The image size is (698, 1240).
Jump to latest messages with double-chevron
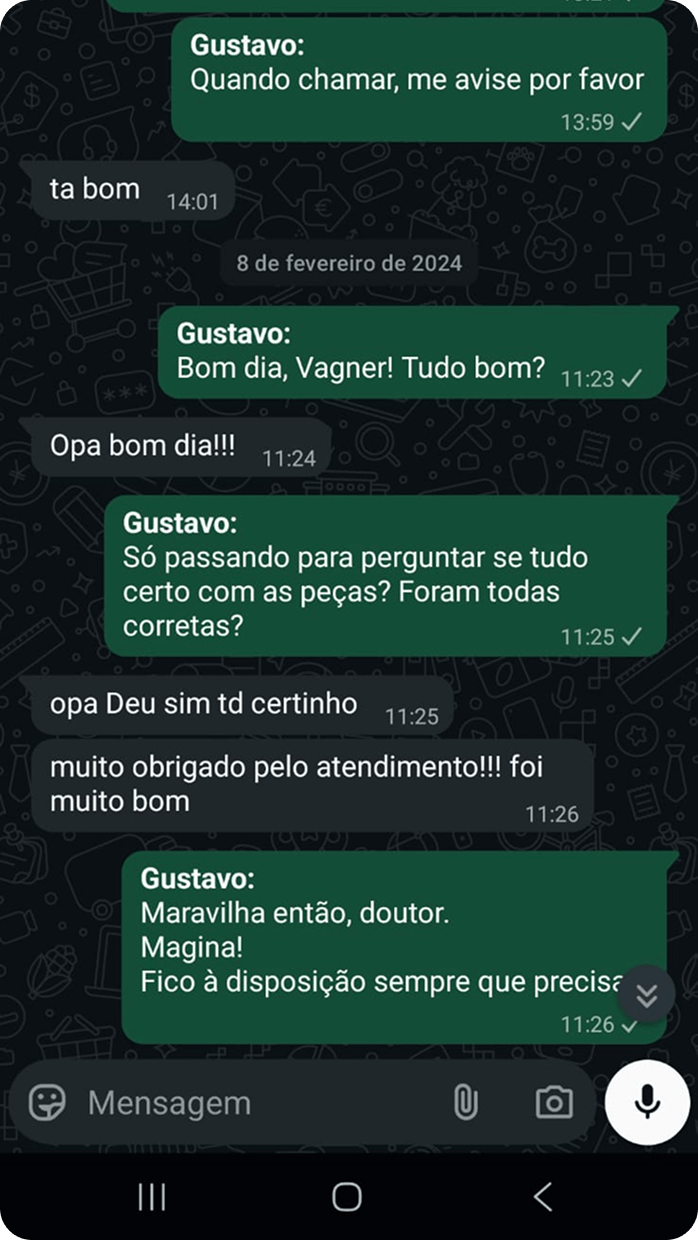pos(647,995)
